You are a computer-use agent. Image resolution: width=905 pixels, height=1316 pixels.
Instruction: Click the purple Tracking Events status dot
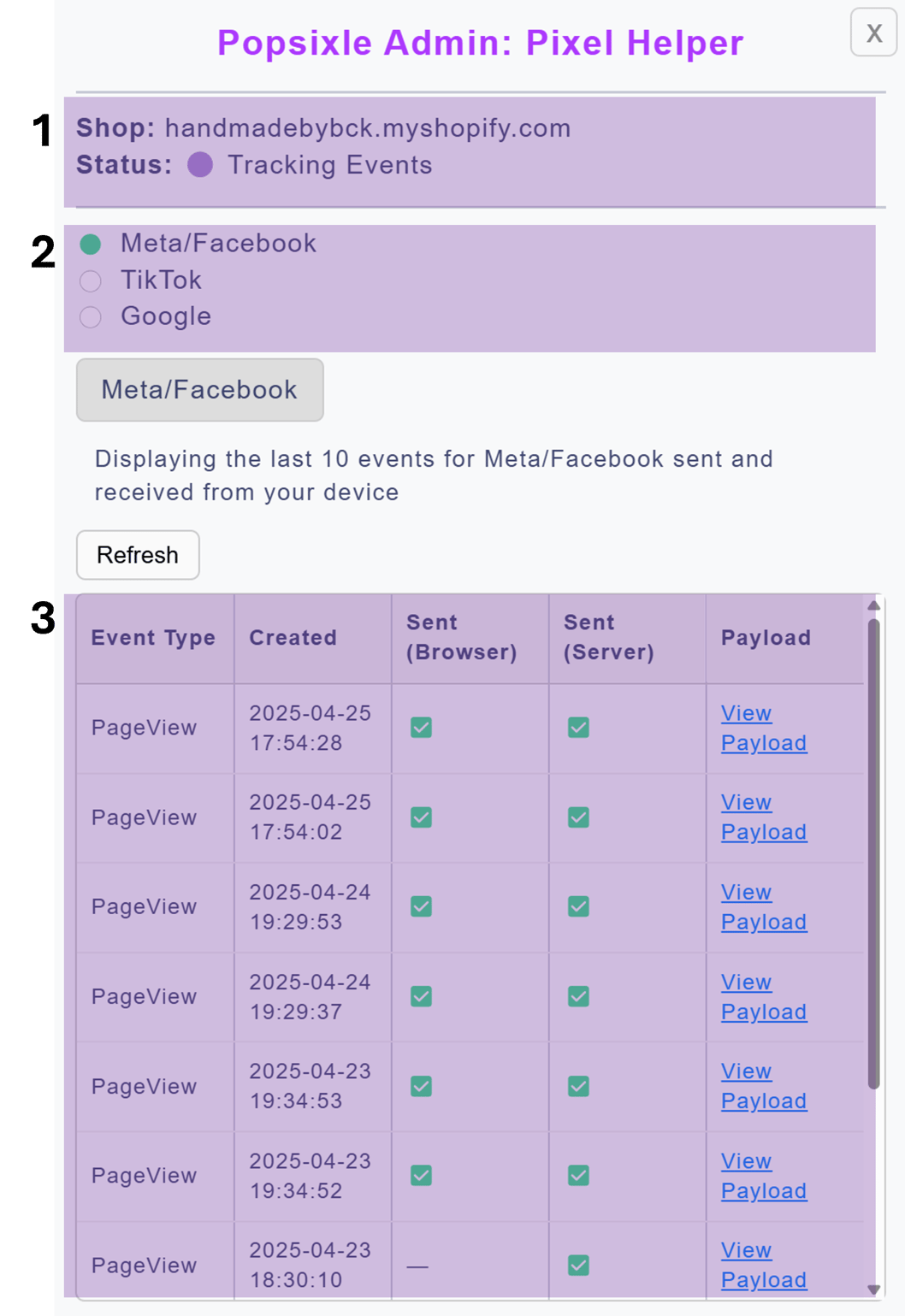pyautogui.click(x=200, y=165)
